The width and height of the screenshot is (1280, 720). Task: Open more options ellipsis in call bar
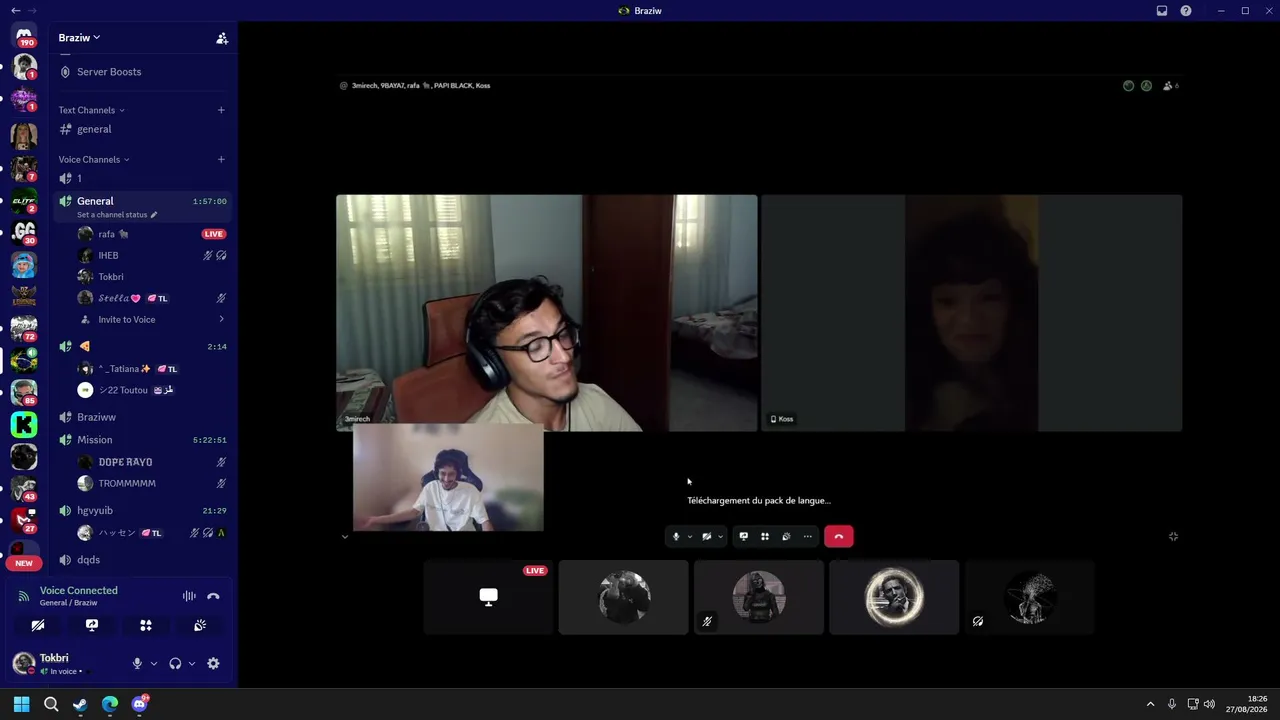point(808,537)
